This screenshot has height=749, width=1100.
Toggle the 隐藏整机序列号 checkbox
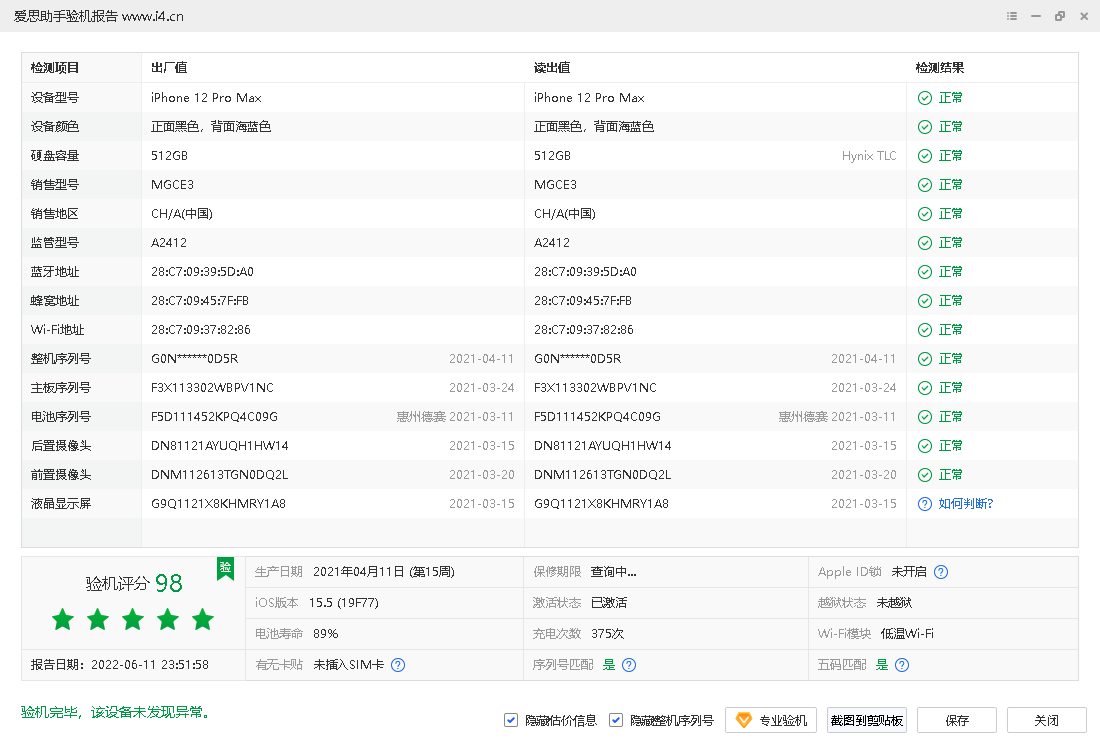click(616, 720)
